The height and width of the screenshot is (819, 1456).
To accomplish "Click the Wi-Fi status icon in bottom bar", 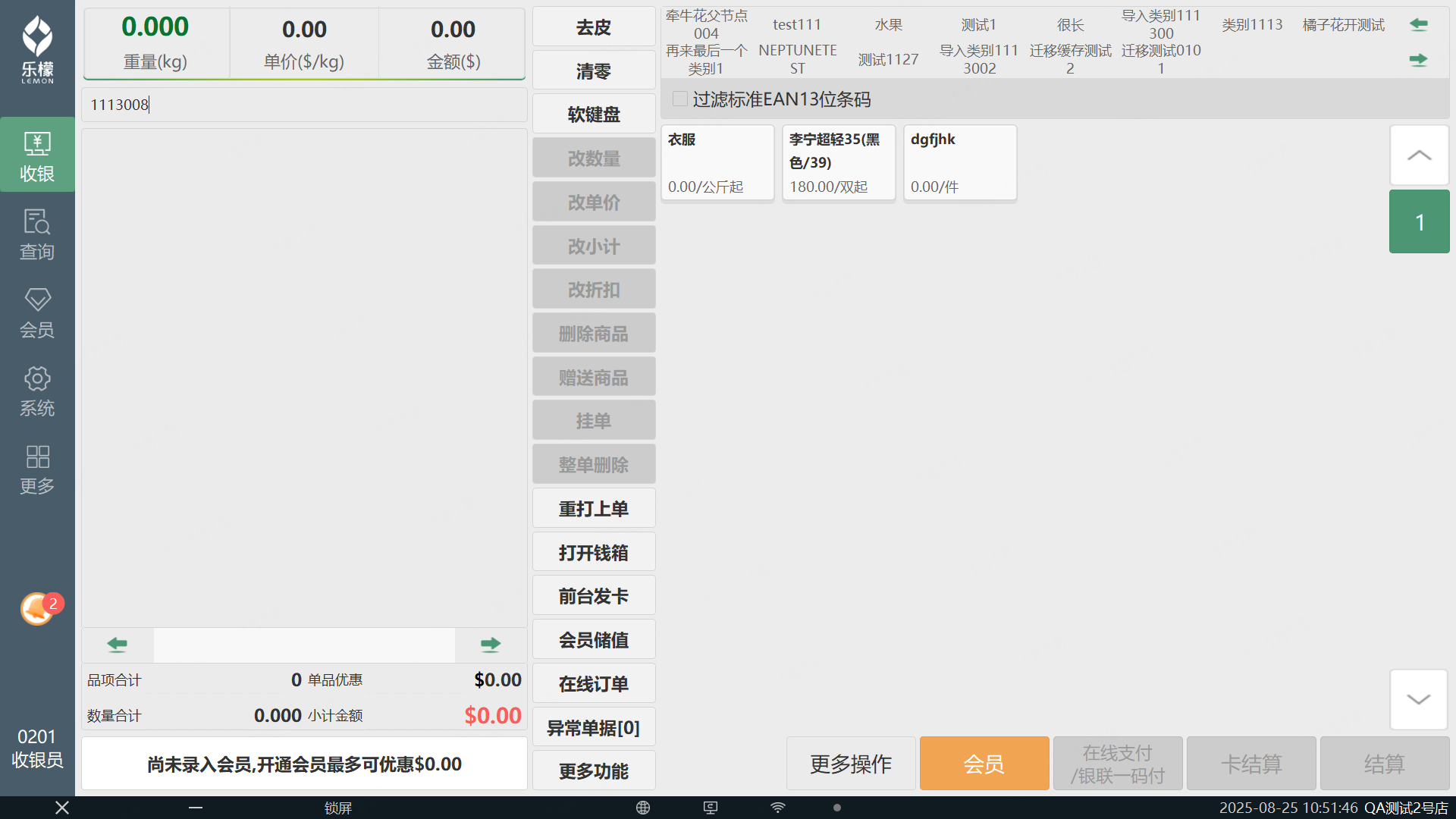I will (778, 808).
